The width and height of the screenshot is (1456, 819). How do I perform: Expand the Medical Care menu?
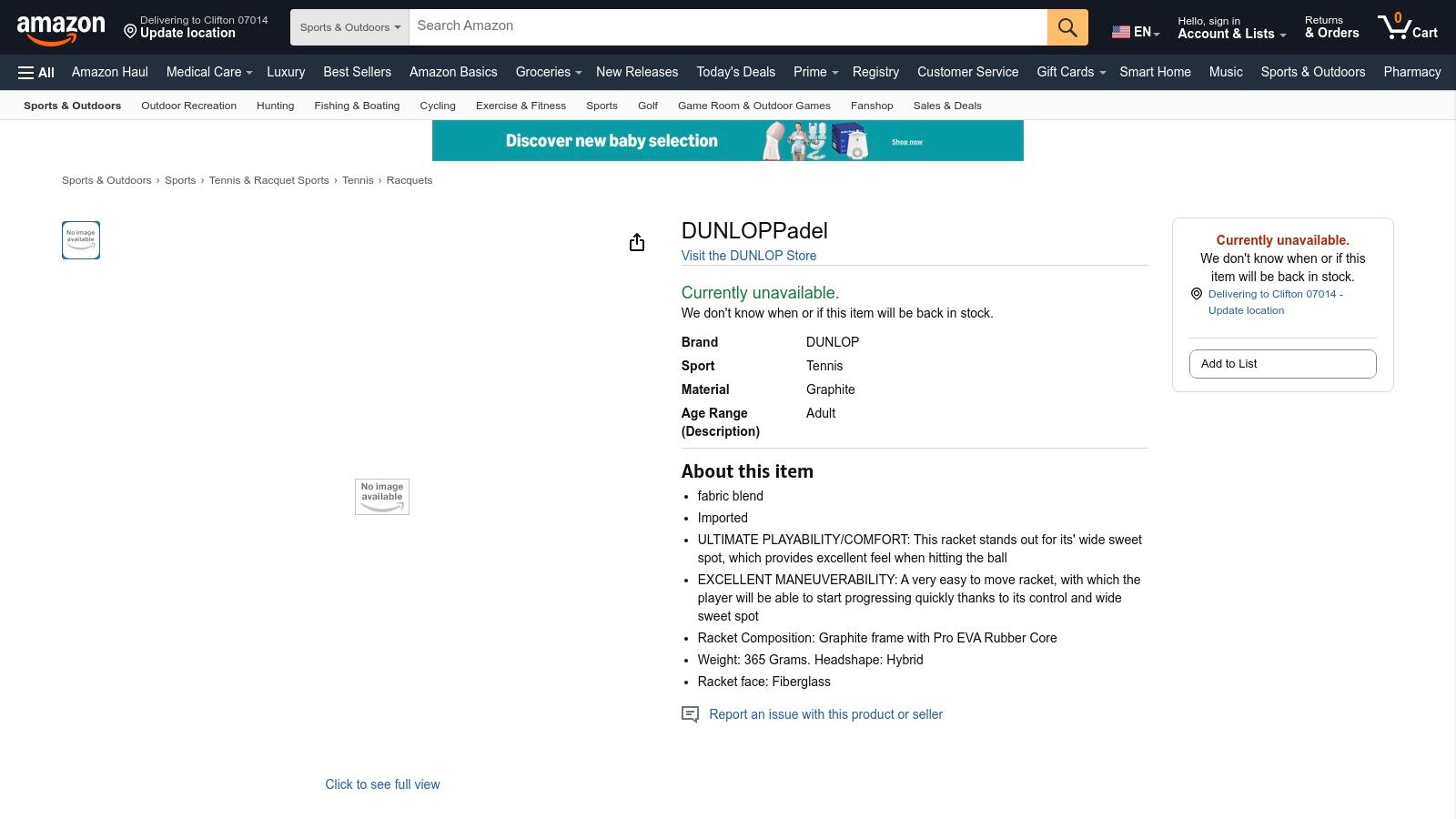[x=209, y=72]
